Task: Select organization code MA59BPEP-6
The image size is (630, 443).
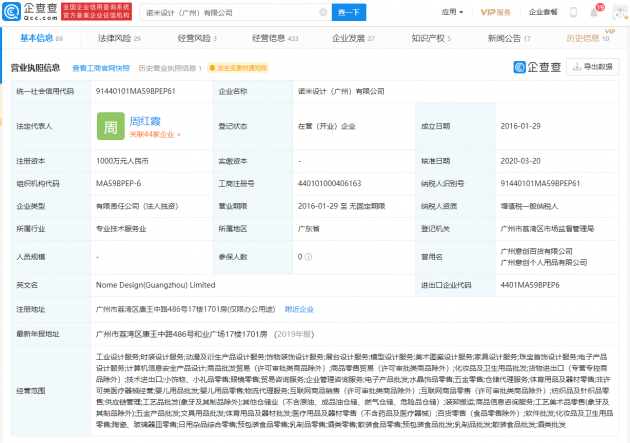Action: pos(119,184)
